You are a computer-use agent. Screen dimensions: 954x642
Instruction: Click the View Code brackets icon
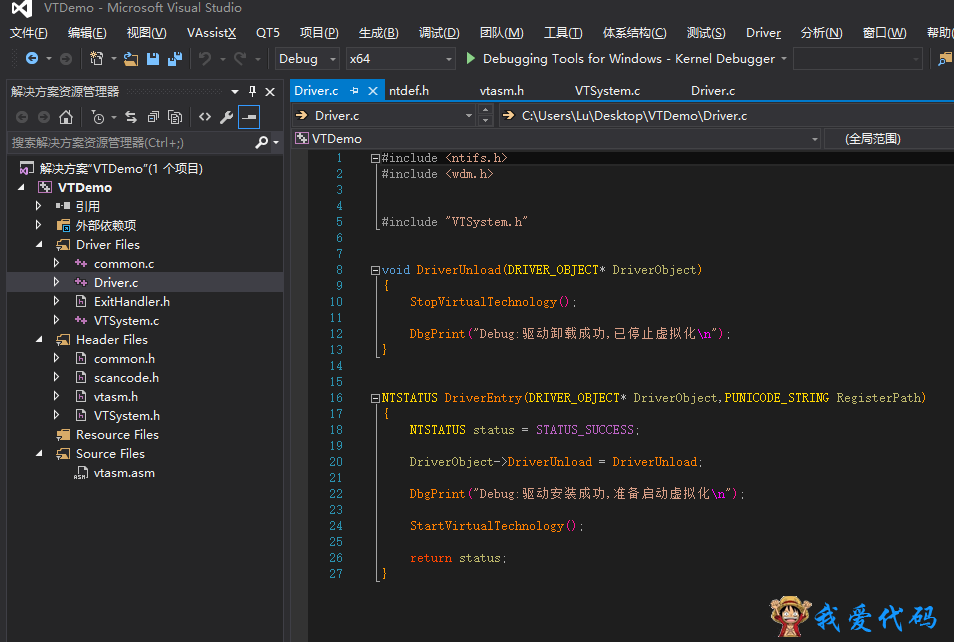click(x=205, y=117)
